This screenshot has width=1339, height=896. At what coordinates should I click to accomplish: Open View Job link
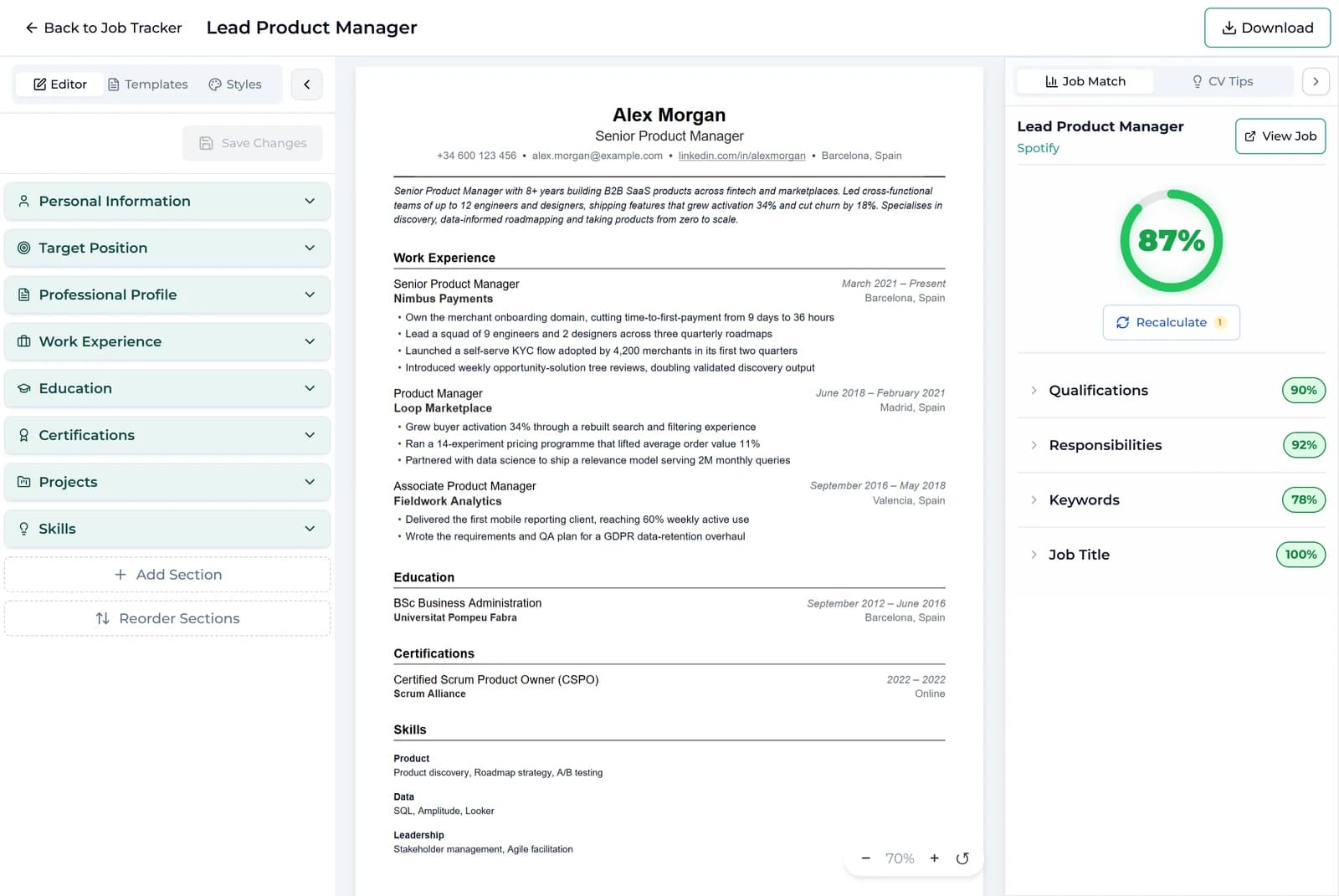1280,136
